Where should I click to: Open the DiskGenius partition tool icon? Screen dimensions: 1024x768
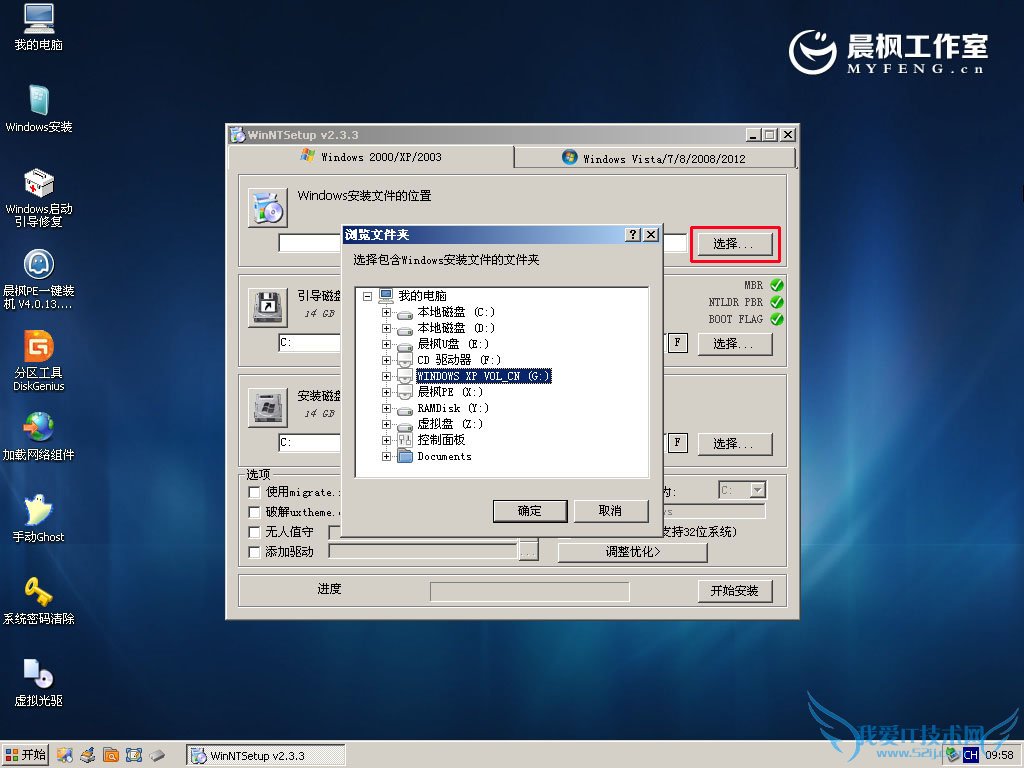(x=39, y=348)
